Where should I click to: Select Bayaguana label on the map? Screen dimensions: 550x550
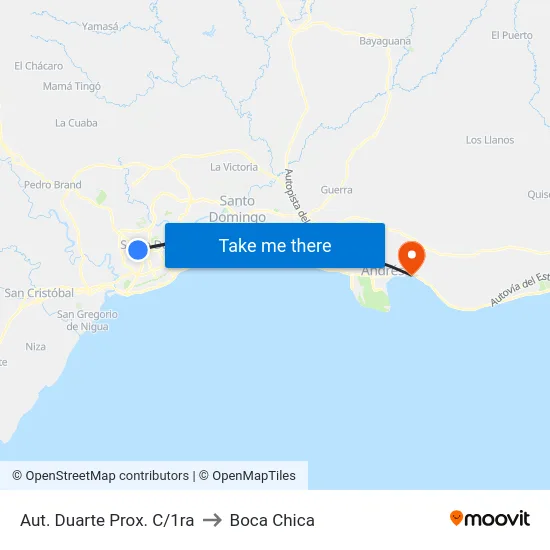[x=385, y=41]
